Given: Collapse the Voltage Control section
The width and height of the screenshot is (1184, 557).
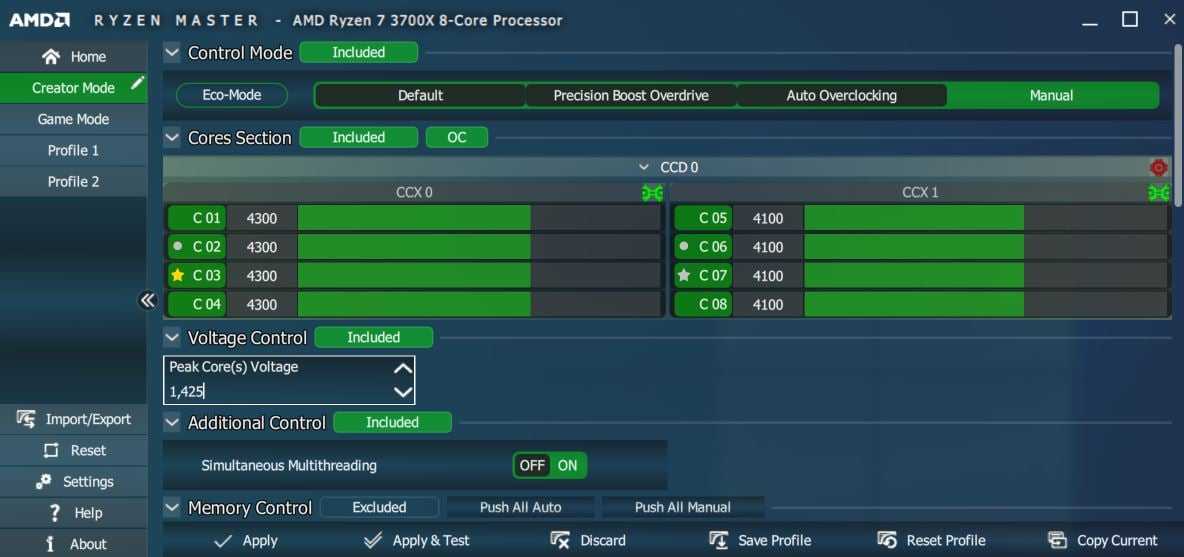Looking at the screenshot, I should click(172, 338).
